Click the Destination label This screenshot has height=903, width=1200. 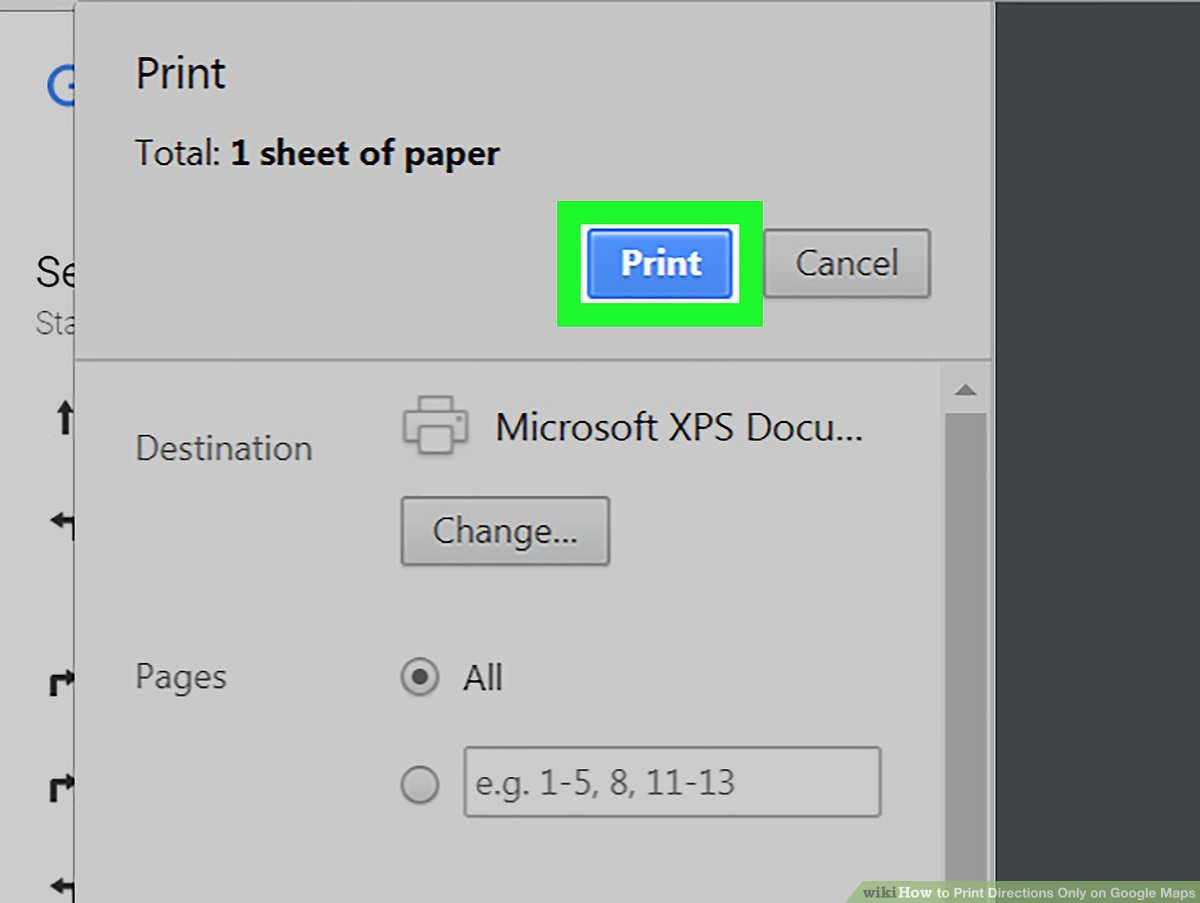point(224,448)
